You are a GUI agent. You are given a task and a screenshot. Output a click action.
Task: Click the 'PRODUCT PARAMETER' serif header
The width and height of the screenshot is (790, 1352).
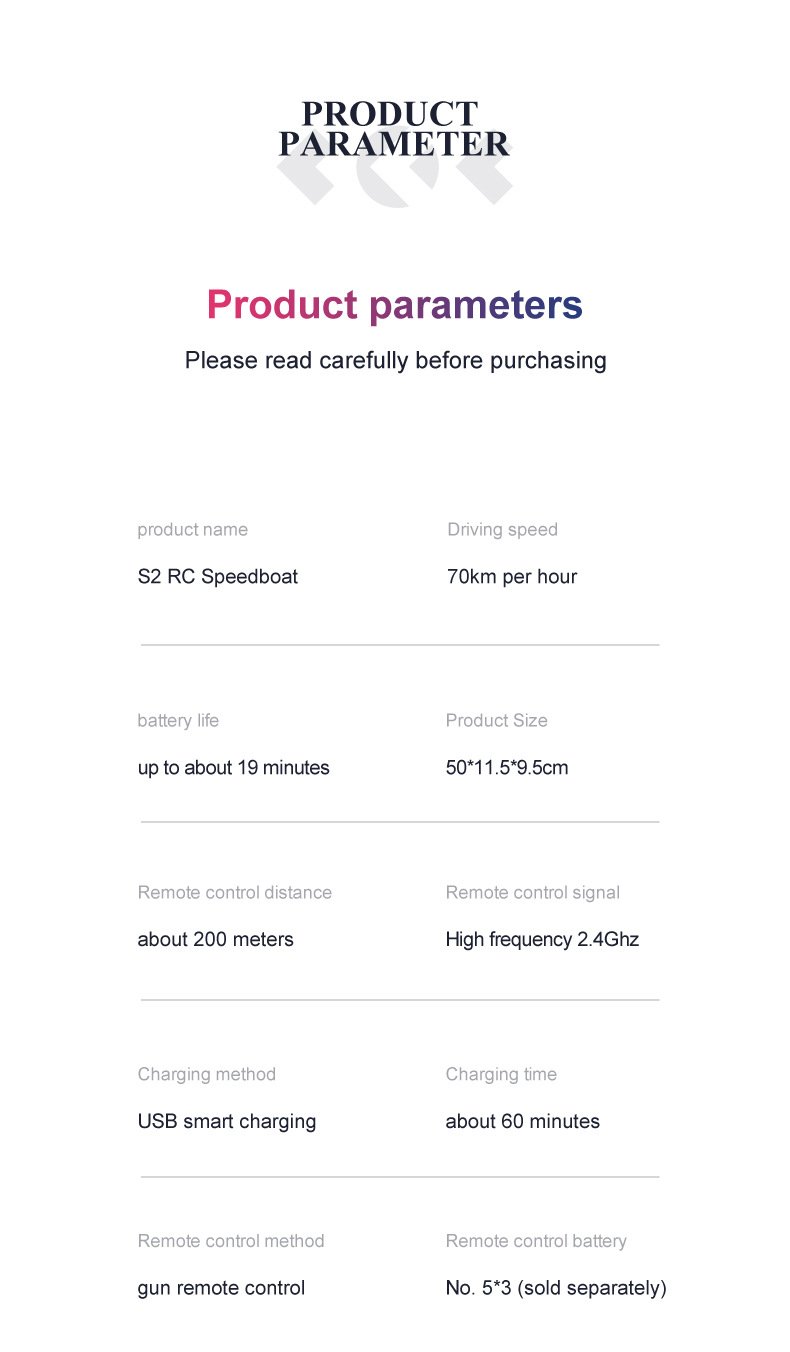coord(394,129)
